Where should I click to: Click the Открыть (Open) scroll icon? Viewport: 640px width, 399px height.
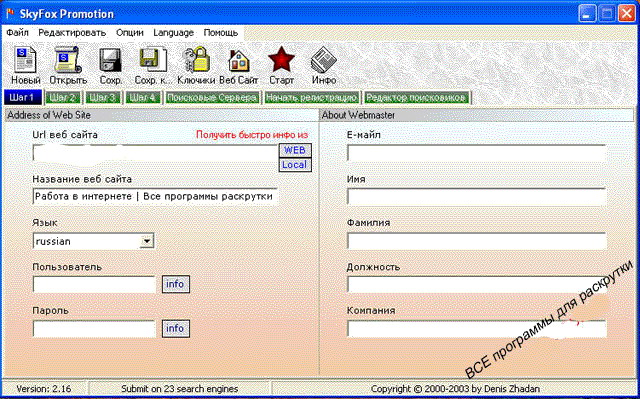click(x=68, y=60)
